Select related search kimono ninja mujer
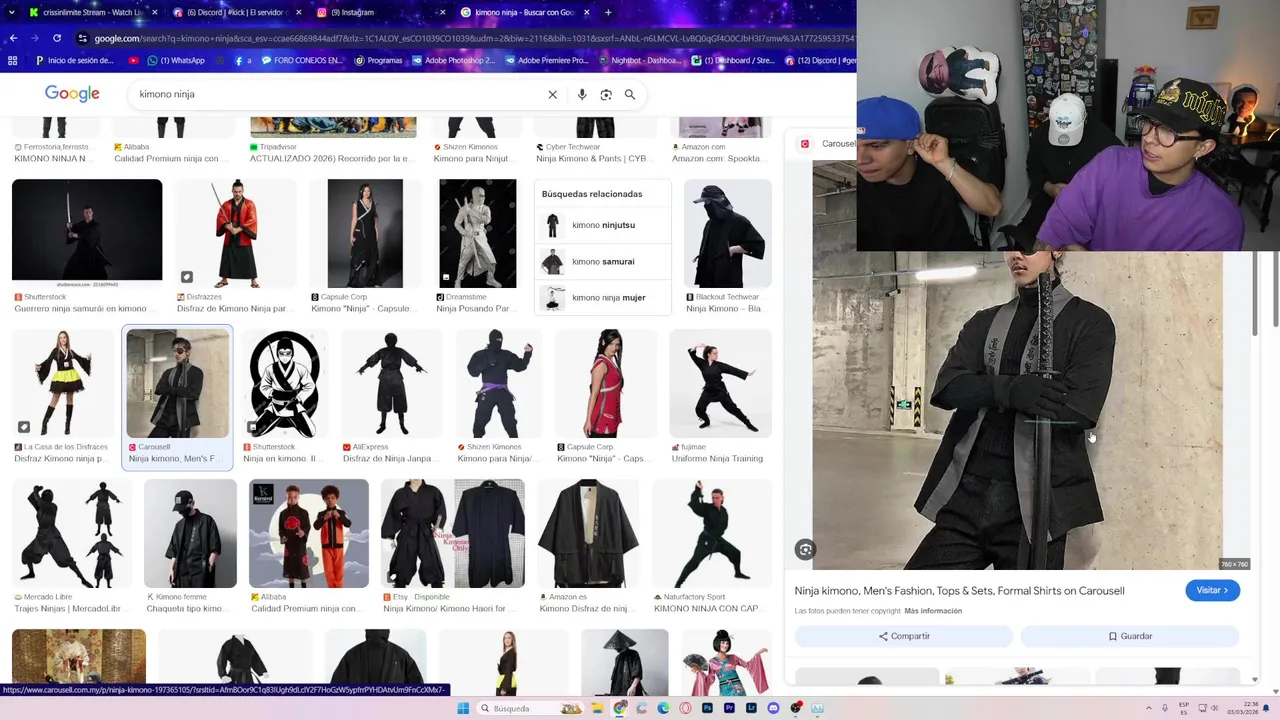 point(603,297)
